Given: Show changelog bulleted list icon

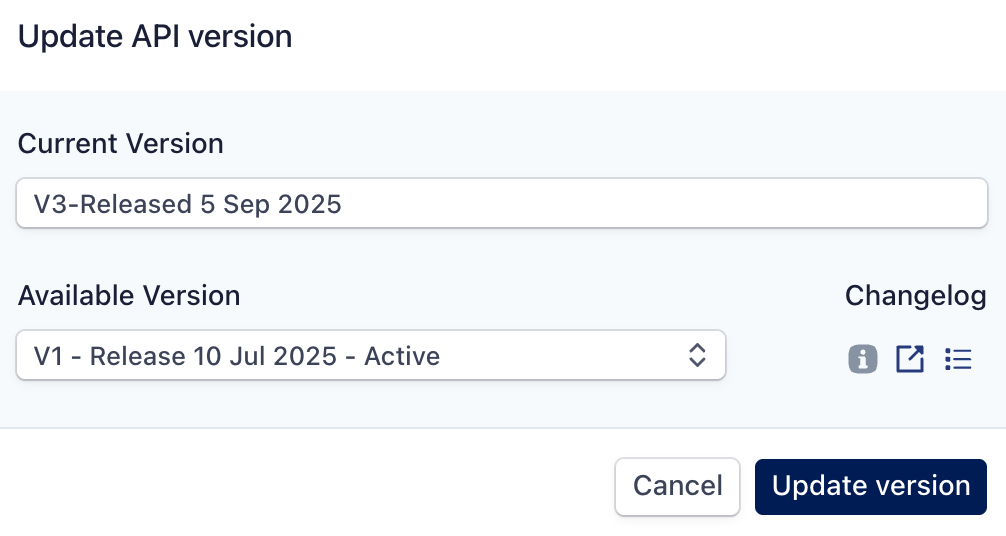Looking at the screenshot, I should (x=958, y=359).
